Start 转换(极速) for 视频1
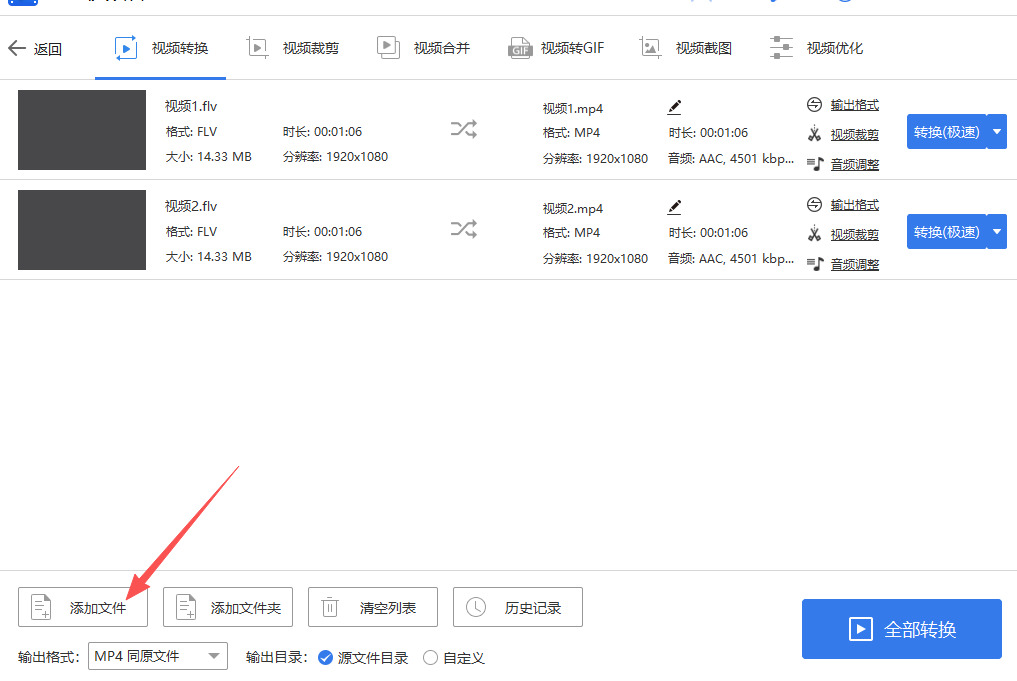 coord(946,132)
